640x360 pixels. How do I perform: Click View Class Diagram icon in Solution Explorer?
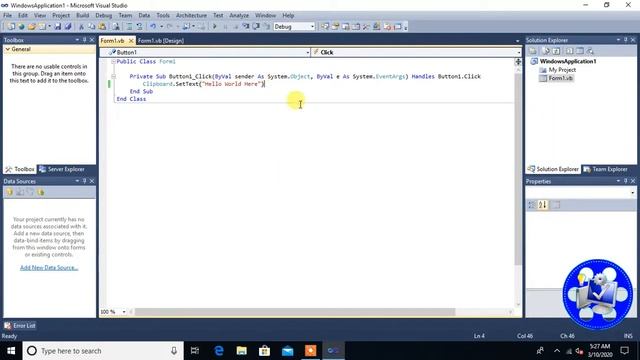pos(590,51)
